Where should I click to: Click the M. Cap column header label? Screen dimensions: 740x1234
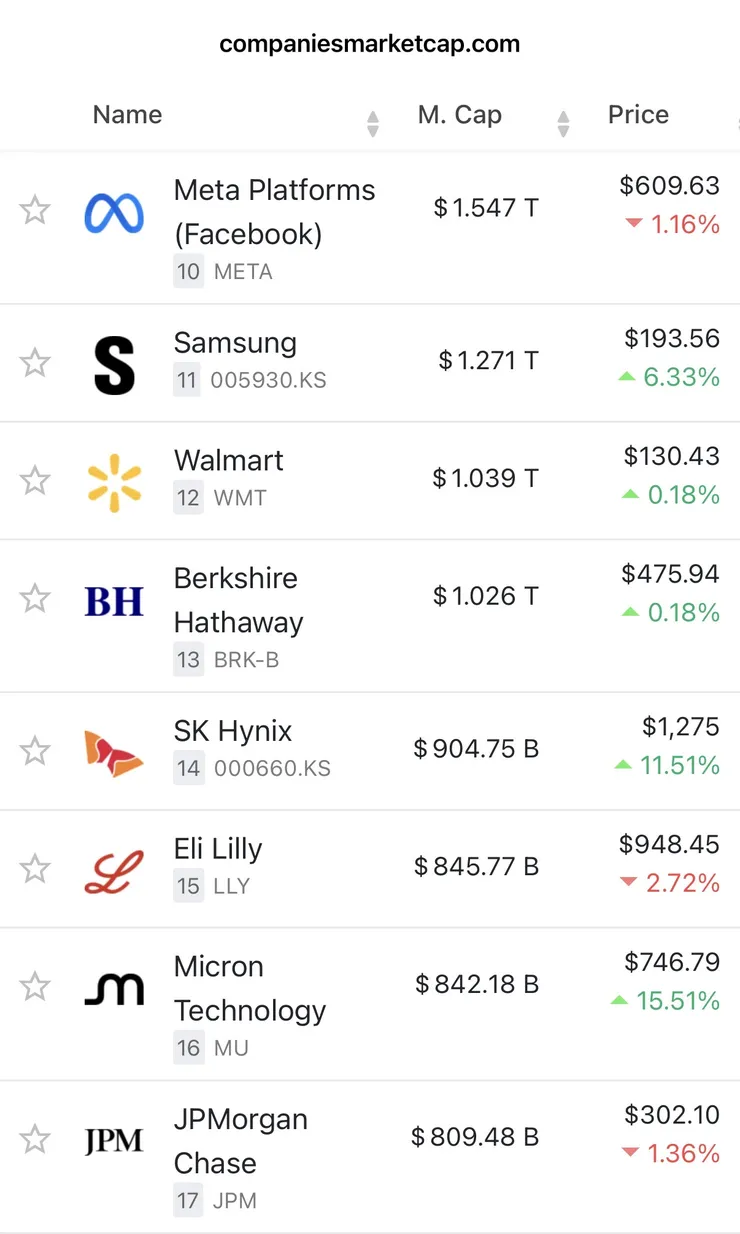[459, 115]
